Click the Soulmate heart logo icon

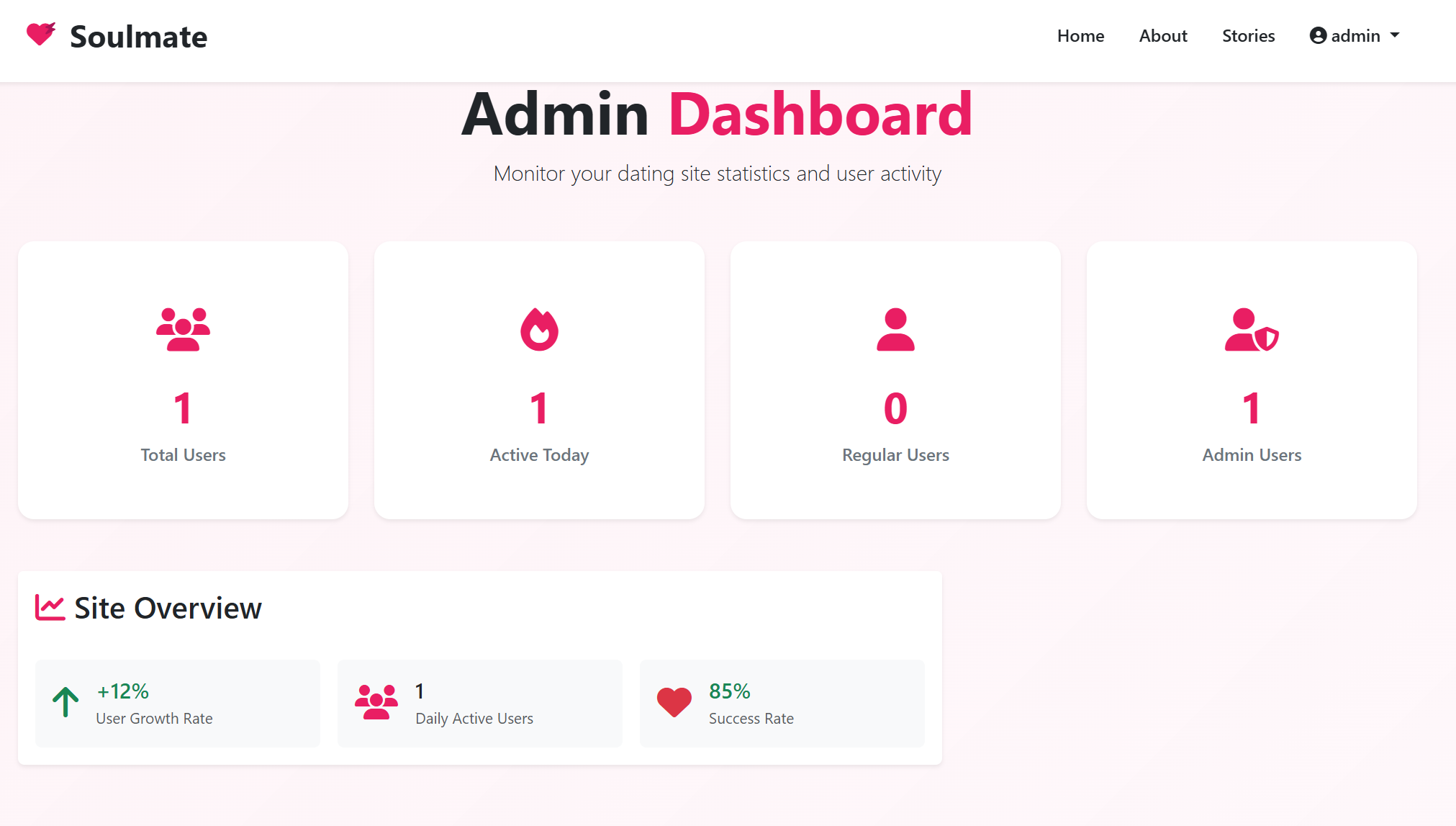click(x=40, y=35)
